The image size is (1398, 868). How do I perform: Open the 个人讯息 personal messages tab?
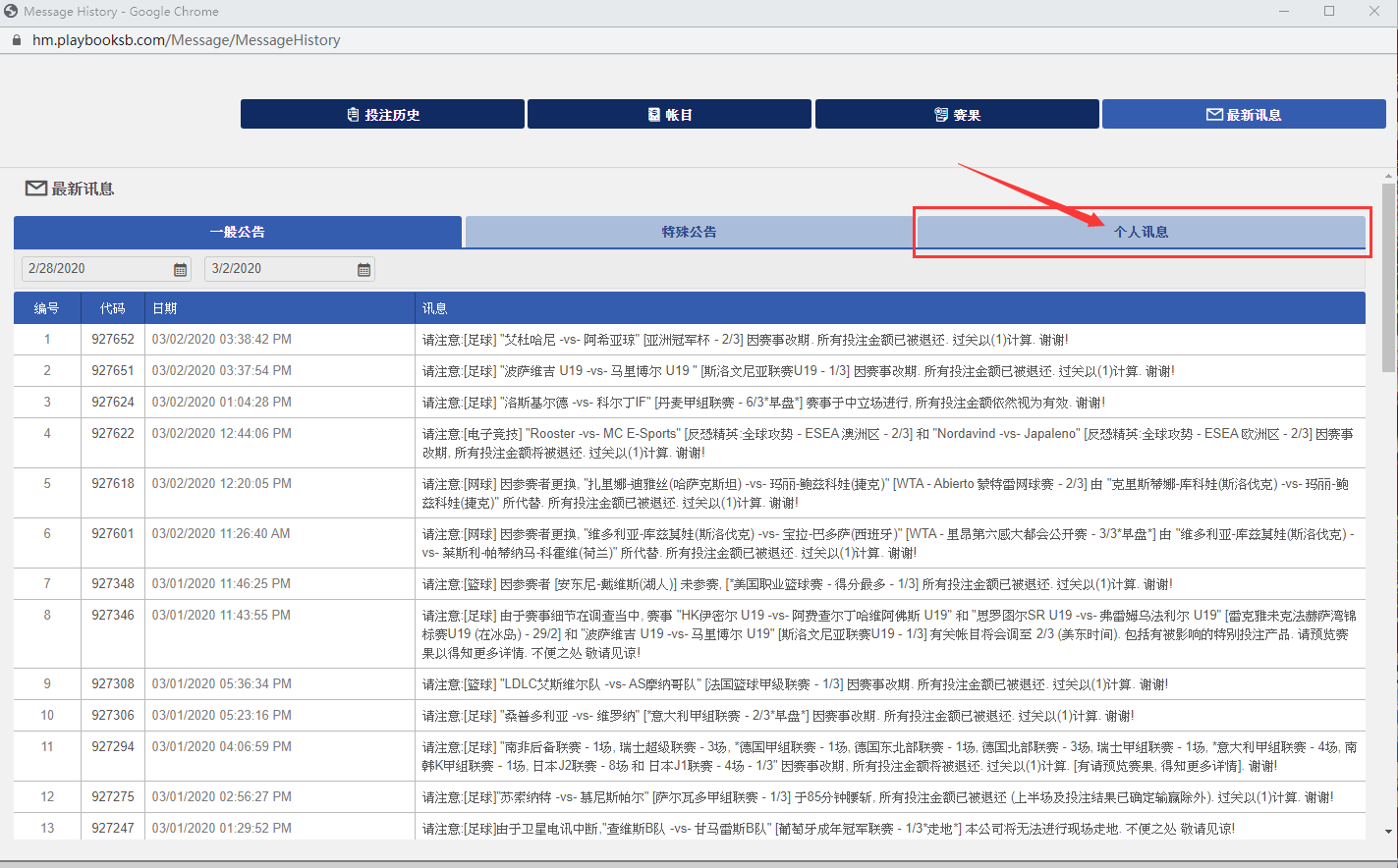point(1141,232)
